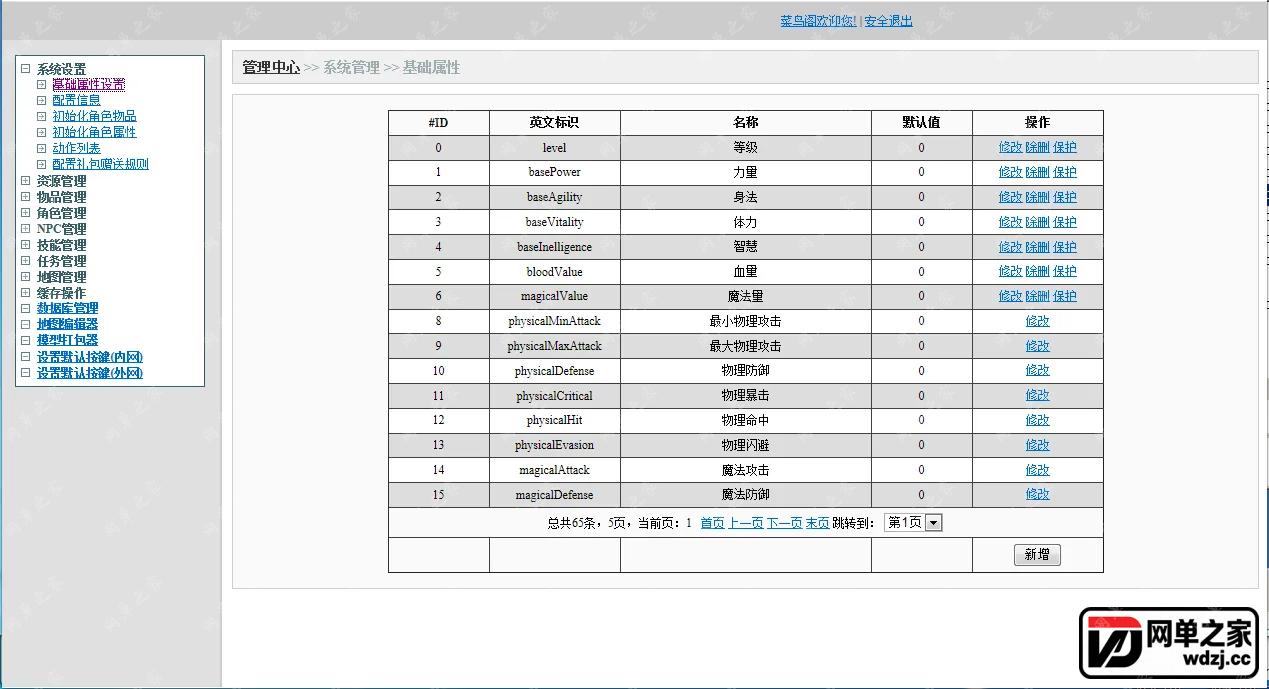The width and height of the screenshot is (1269, 689).
Task: Expand the 角色管理 tree node
Action: 26,213
